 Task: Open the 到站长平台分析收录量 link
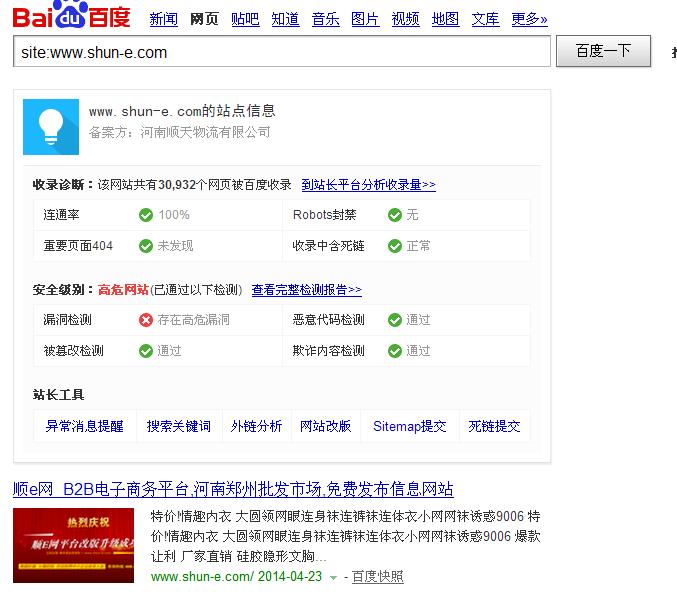pyautogui.click(x=368, y=185)
